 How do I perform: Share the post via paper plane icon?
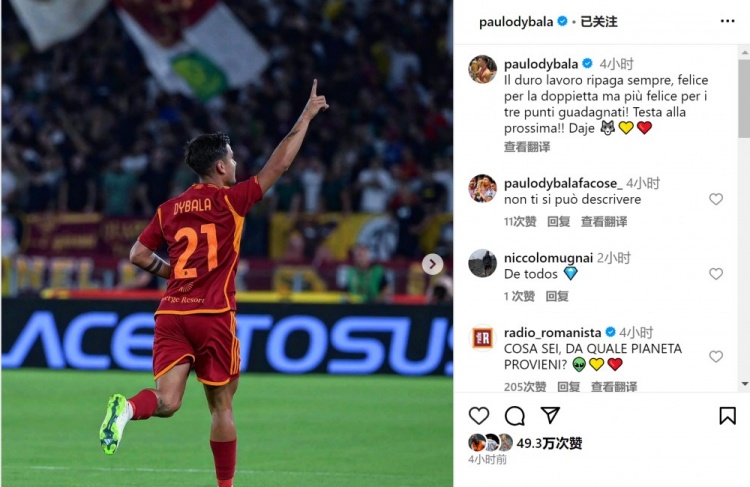point(550,415)
